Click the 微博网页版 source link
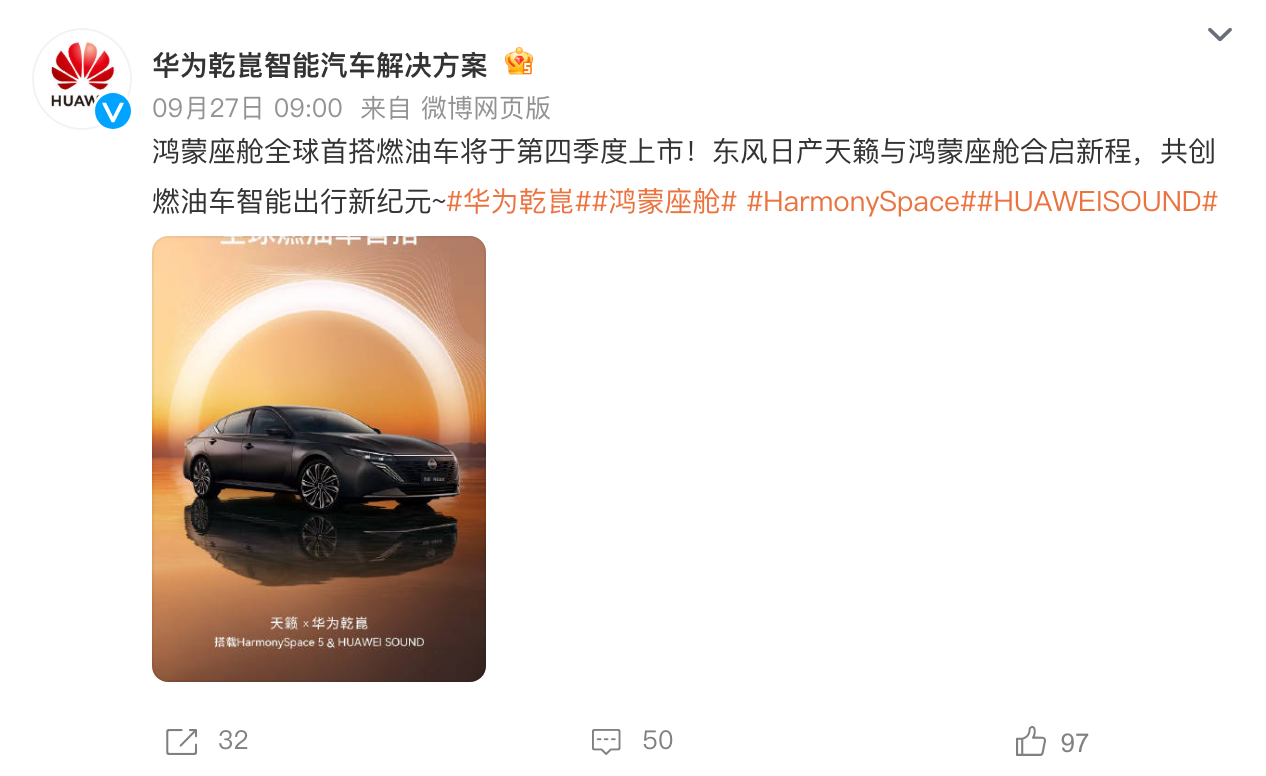Screen dimensions: 1266x776 coord(485,108)
